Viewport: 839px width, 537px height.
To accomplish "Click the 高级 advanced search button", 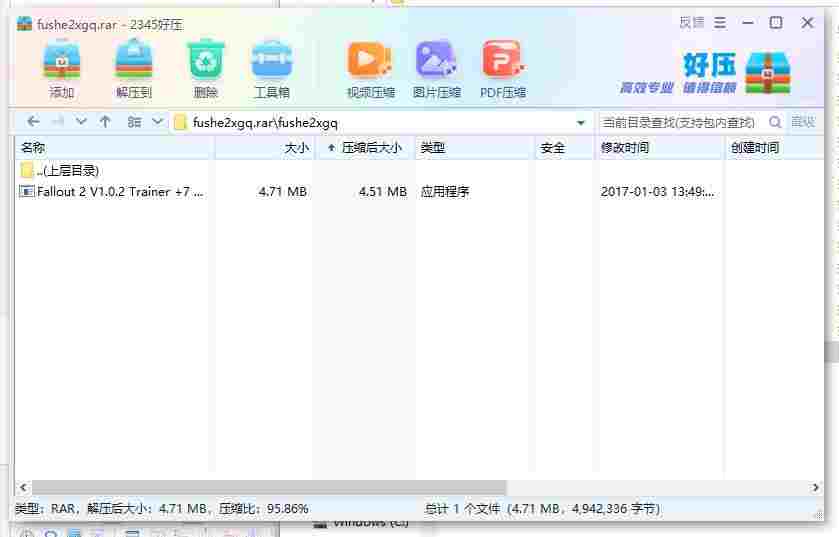I will (x=803, y=122).
